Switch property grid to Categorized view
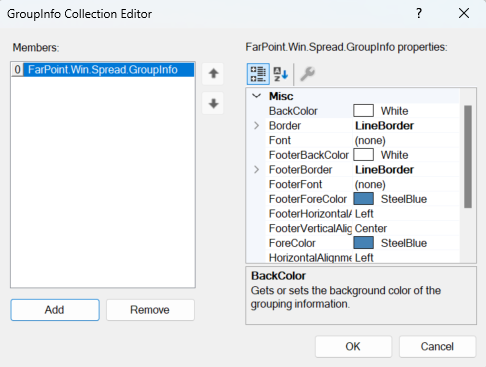The image size is (486, 367). click(x=258, y=74)
